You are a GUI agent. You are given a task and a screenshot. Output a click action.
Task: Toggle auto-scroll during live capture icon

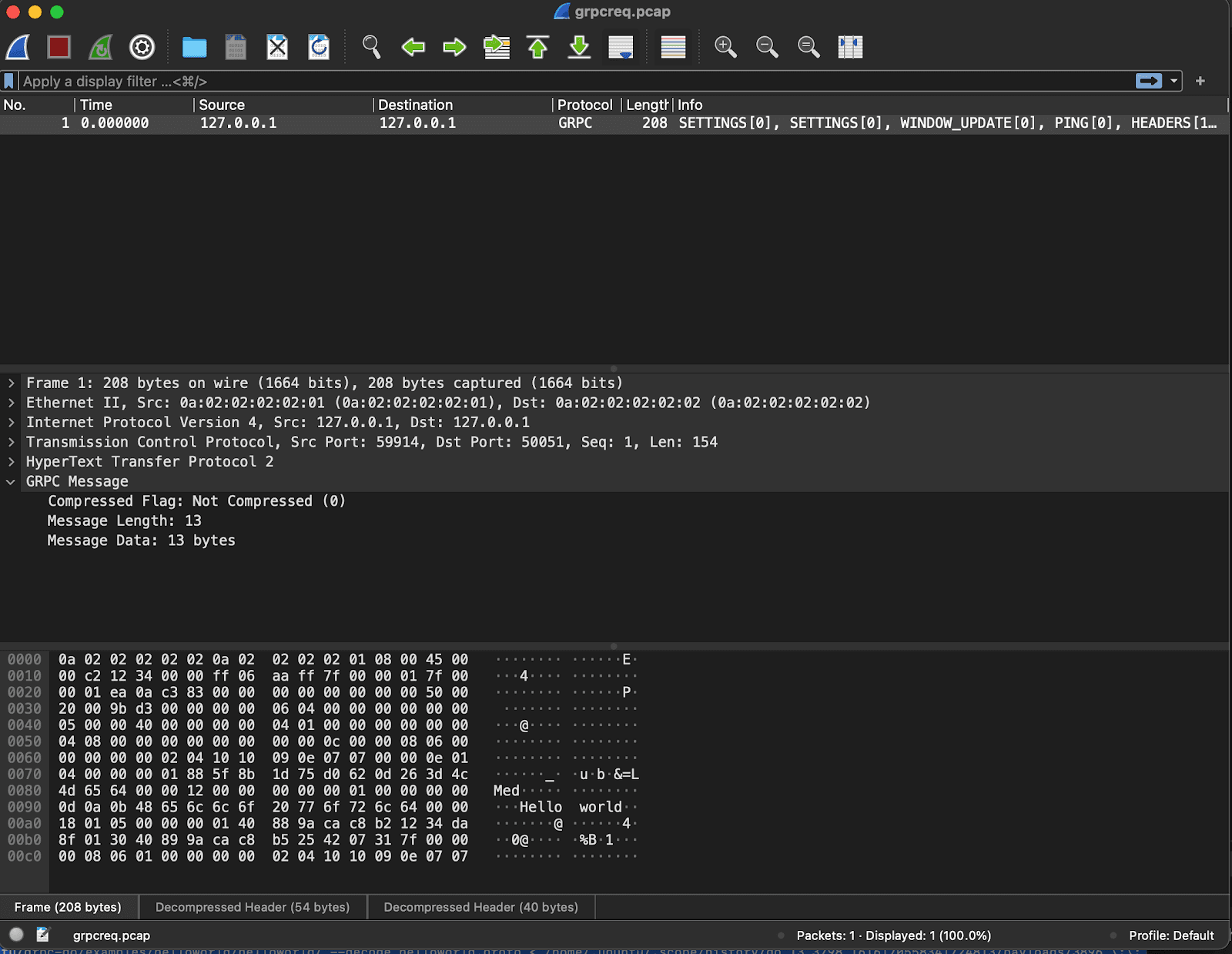click(x=621, y=47)
